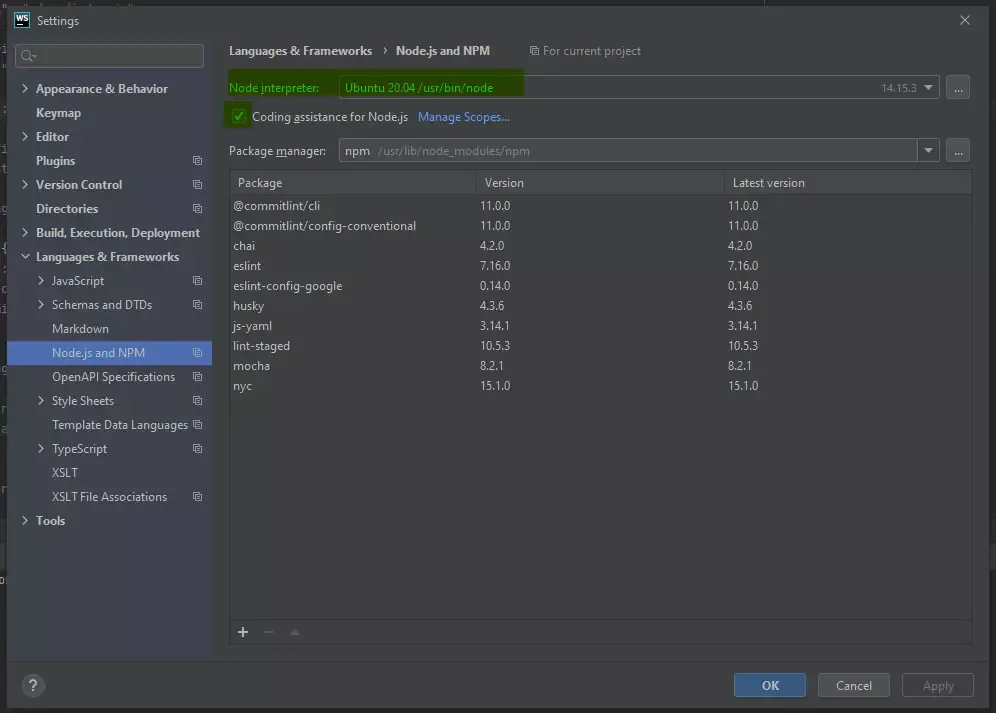Screen dimensions: 996x713
Task: Focus the settings search field
Action: click(x=109, y=56)
